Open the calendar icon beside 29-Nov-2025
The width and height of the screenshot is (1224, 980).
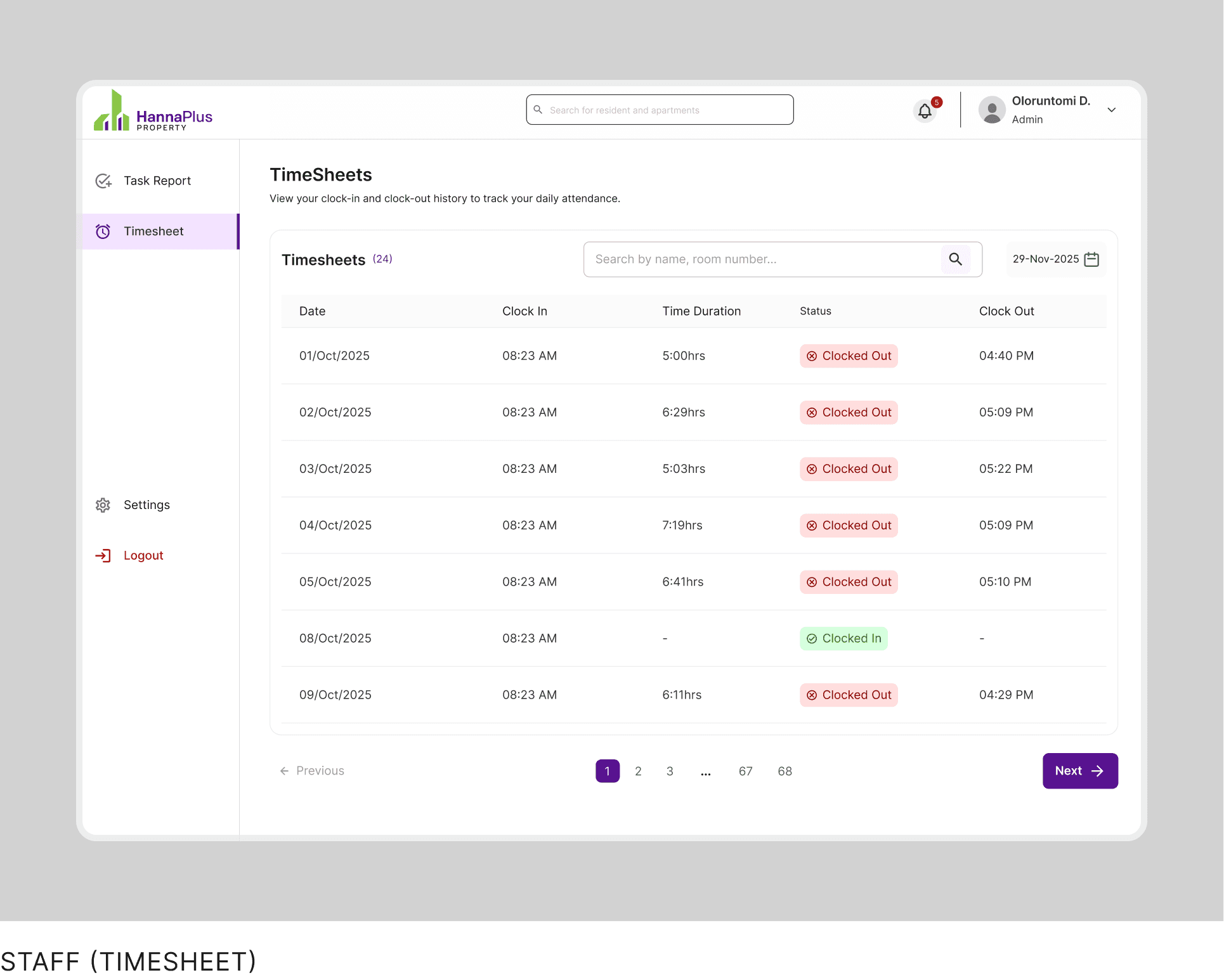pyautogui.click(x=1091, y=259)
